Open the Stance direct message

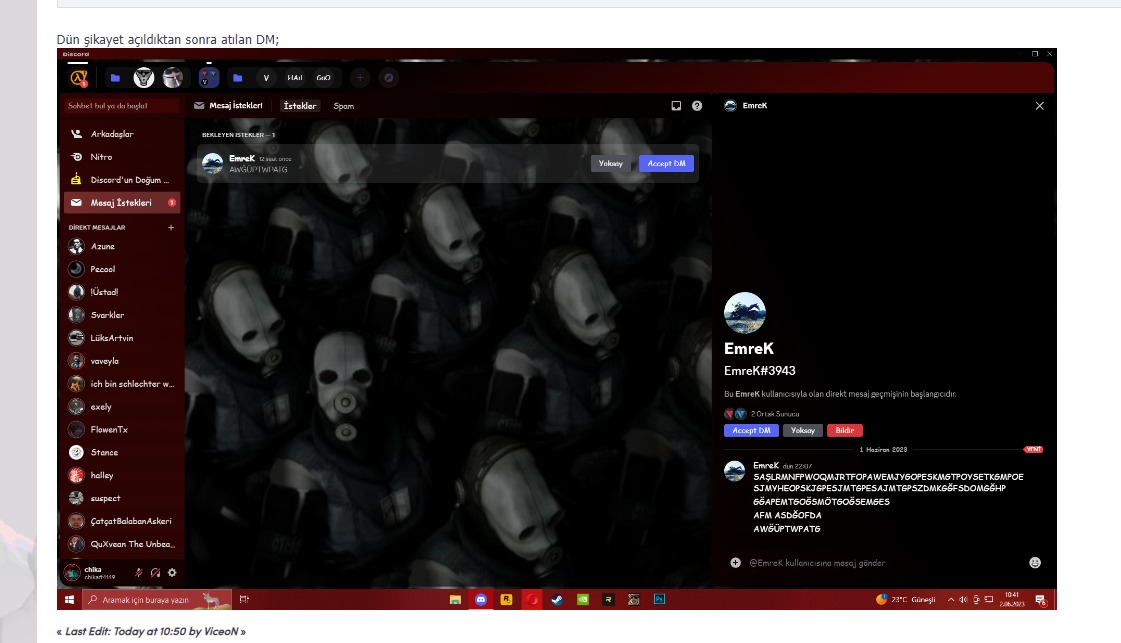[x=122, y=453]
